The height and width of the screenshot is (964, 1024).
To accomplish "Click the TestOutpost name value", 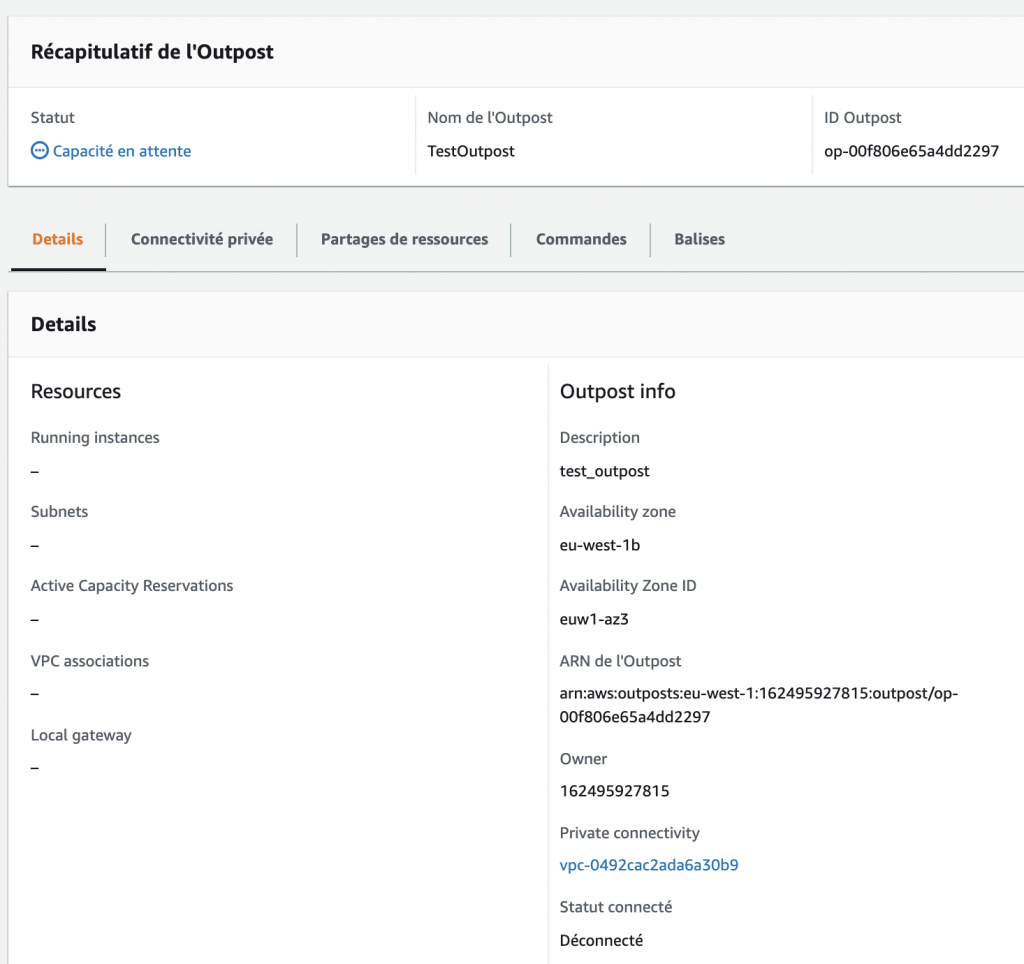I will point(471,151).
